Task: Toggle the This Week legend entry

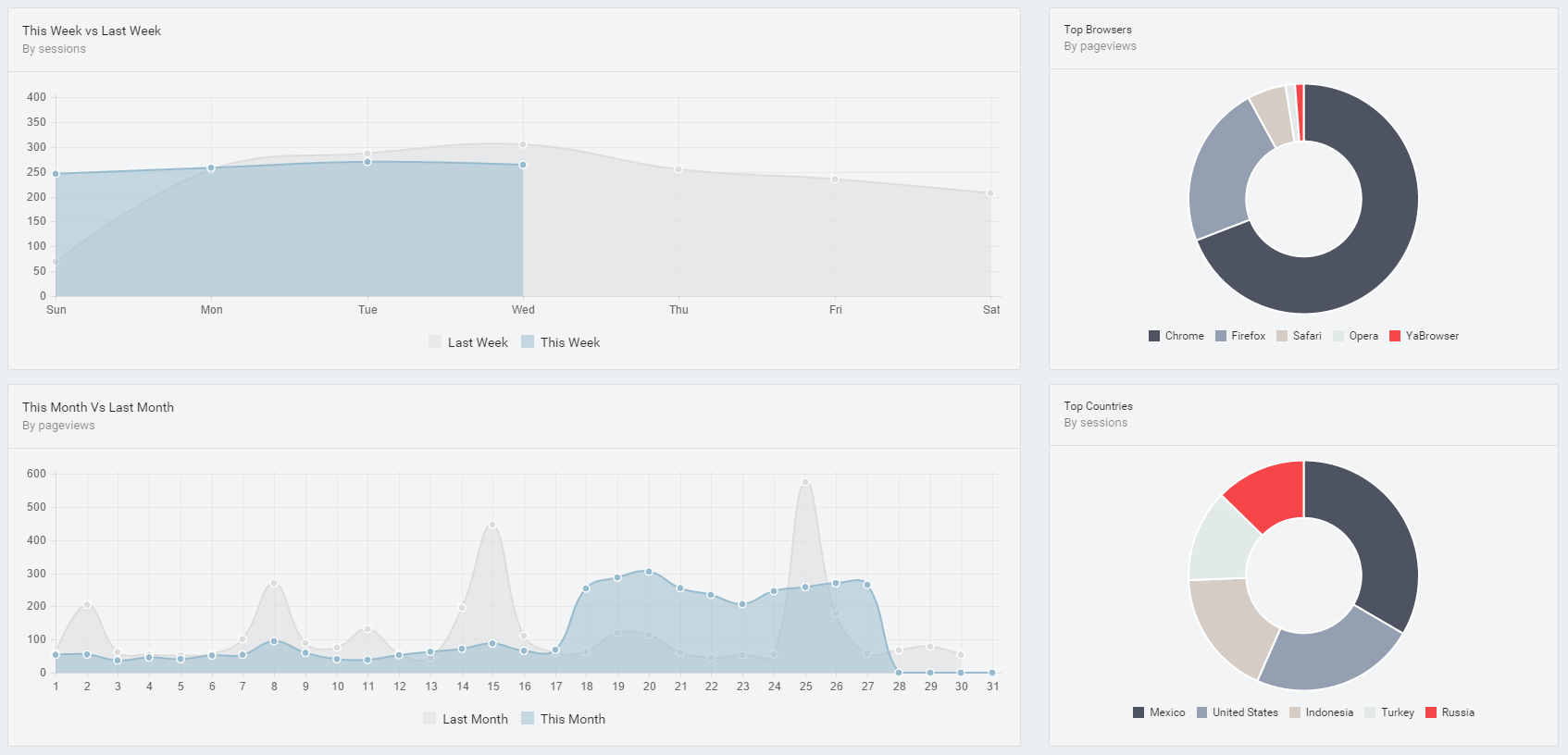Action: (561, 342)
